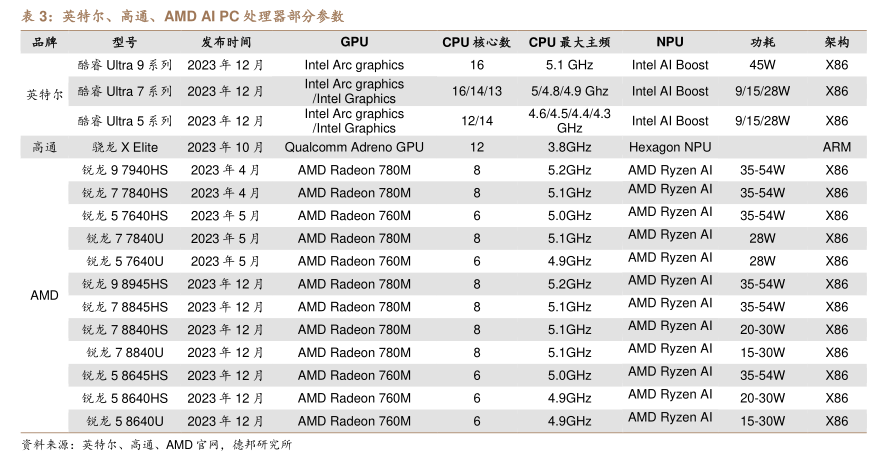Click 5.2GHz in the 锐龙 9 8945HS row
The width and height of the screenshot is (884, 462).
(569, 284)
